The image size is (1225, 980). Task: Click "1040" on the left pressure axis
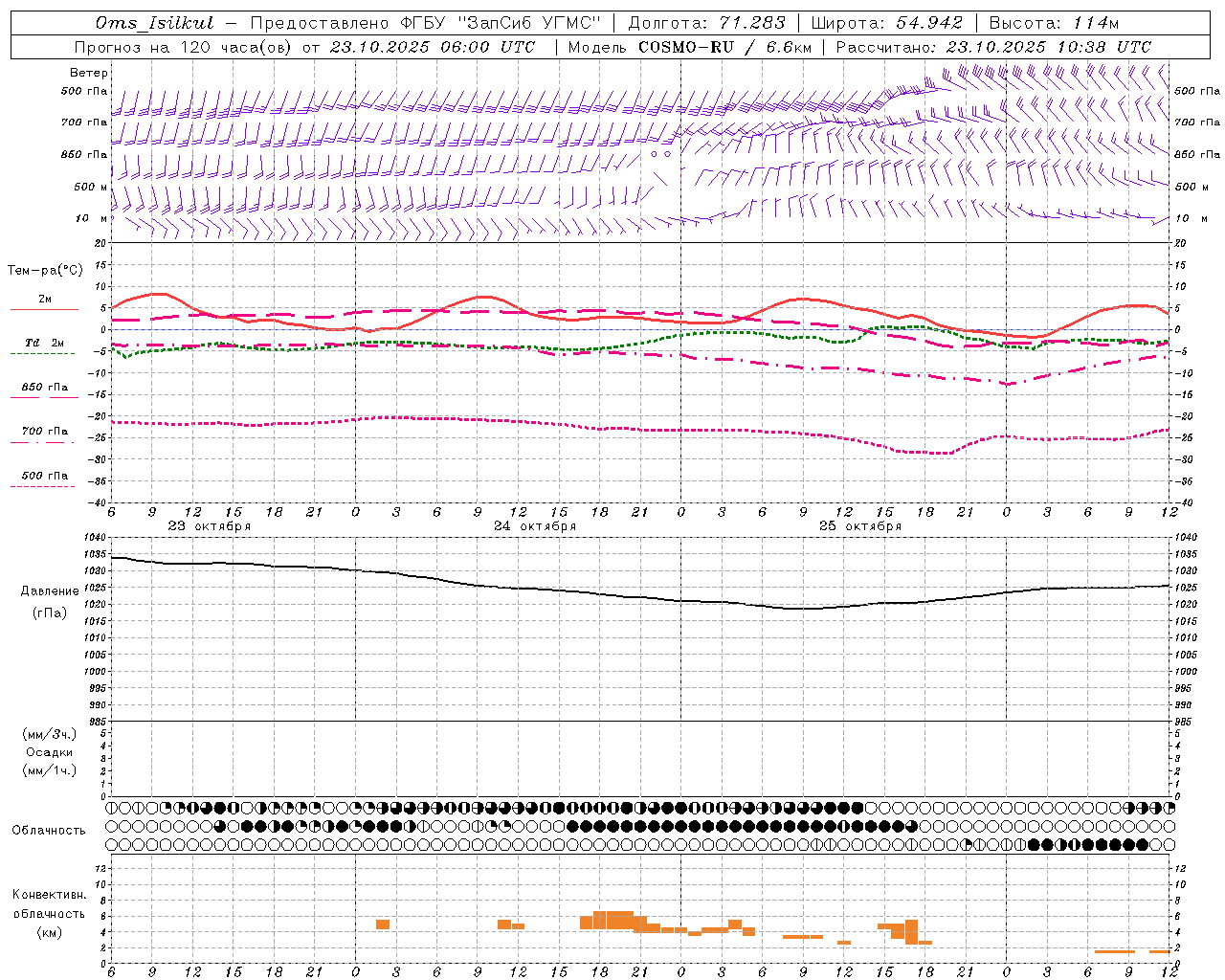tap(95, 538)
